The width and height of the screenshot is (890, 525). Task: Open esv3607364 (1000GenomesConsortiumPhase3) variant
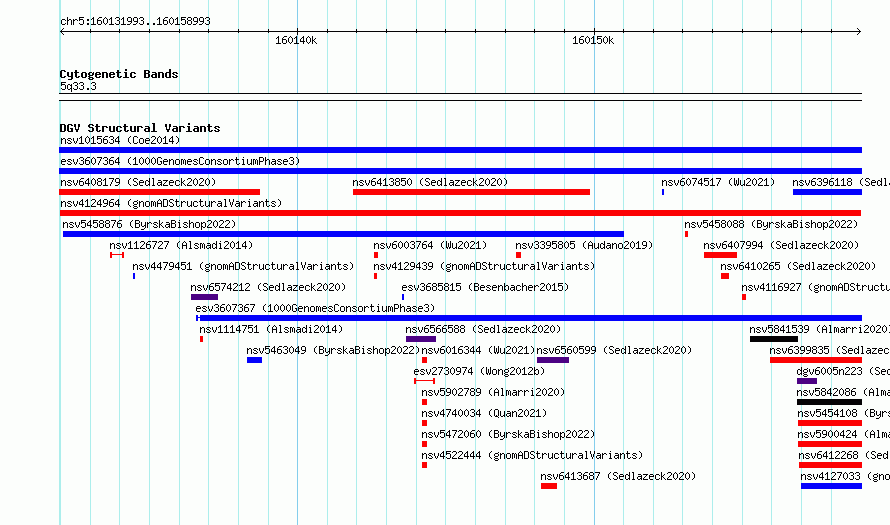(180, 161)
